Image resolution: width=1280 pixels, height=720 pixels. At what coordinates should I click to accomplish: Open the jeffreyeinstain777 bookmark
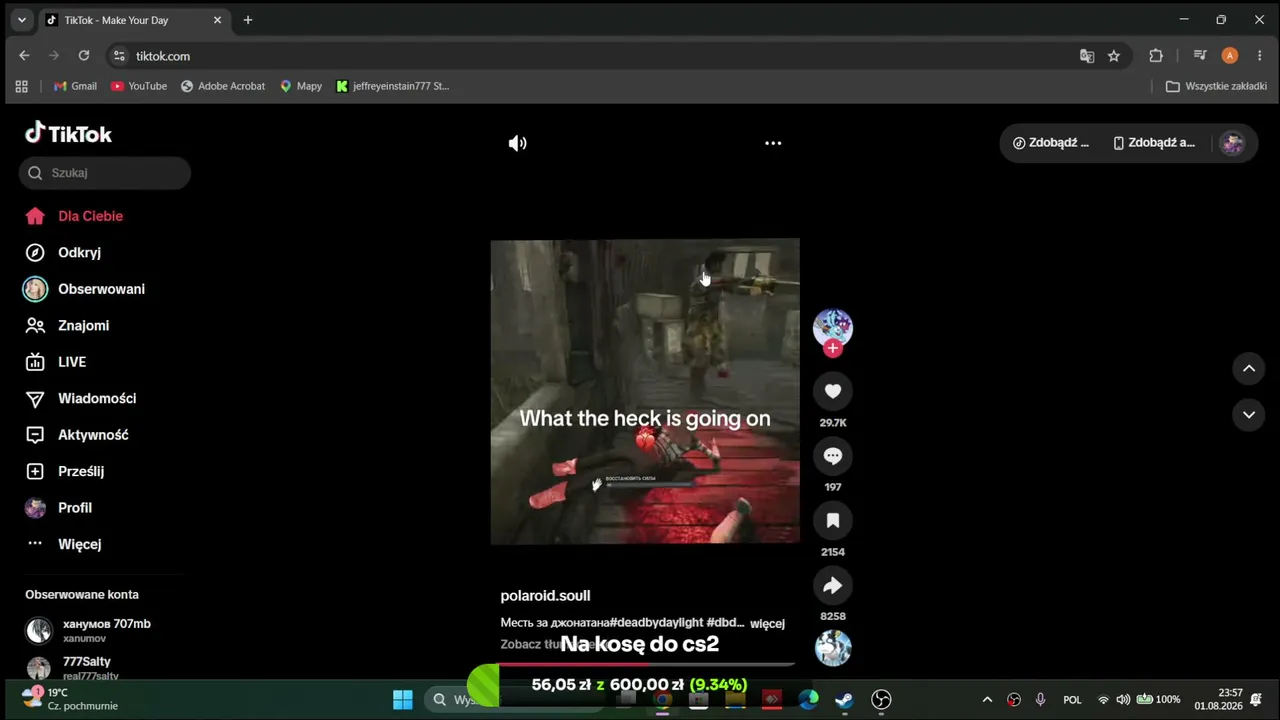393,86
